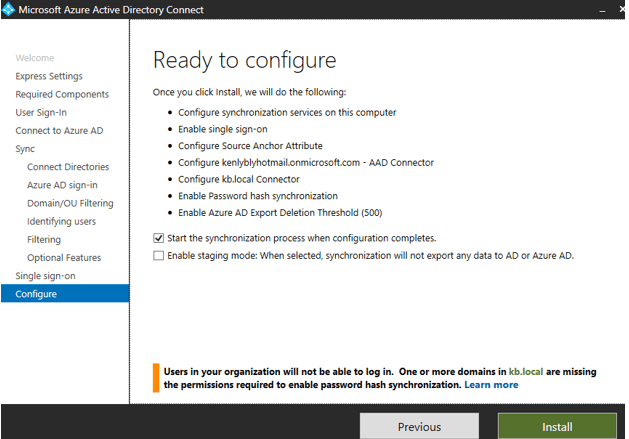The image size is (629, 439).
Task: Go back with the Previous button
Action: (x=419, y=427)
